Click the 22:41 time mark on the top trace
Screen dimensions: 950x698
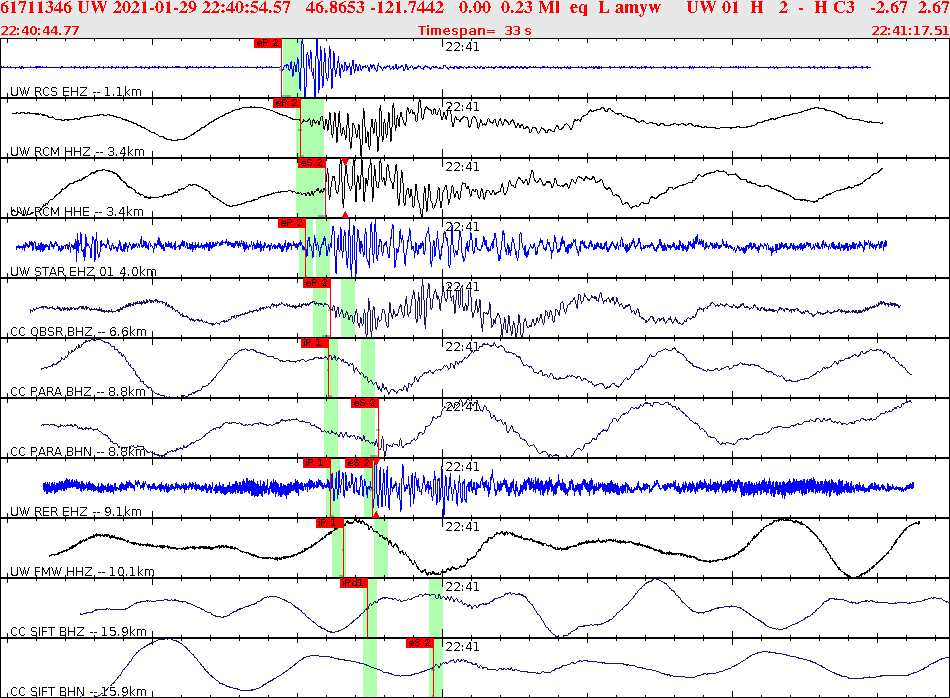coord(460,43)
